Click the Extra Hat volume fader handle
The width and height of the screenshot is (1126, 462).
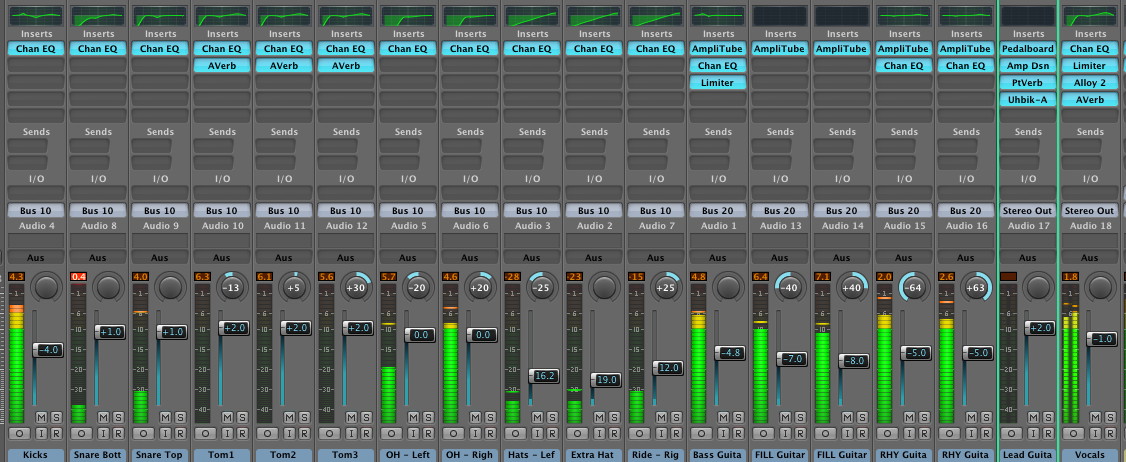pos(606,380)
